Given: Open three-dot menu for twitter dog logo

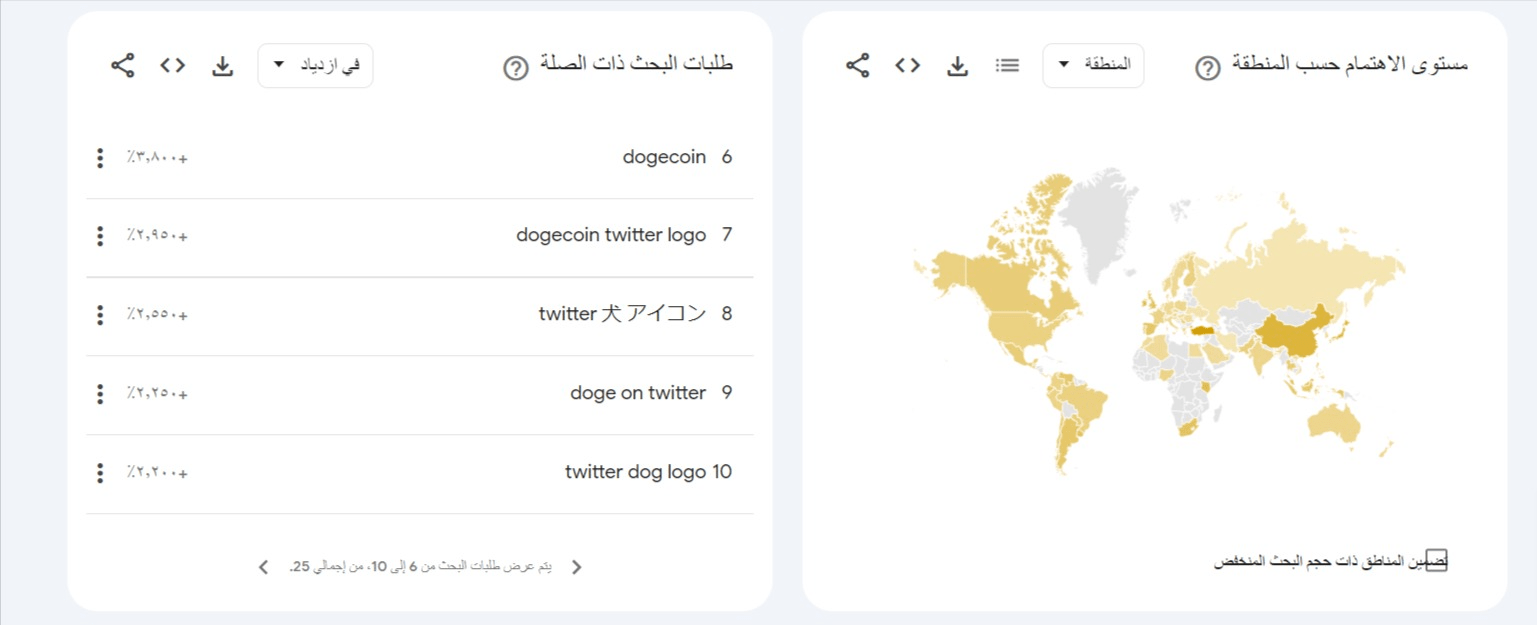Looking at the screenshot, I should [x=99, y=473].
